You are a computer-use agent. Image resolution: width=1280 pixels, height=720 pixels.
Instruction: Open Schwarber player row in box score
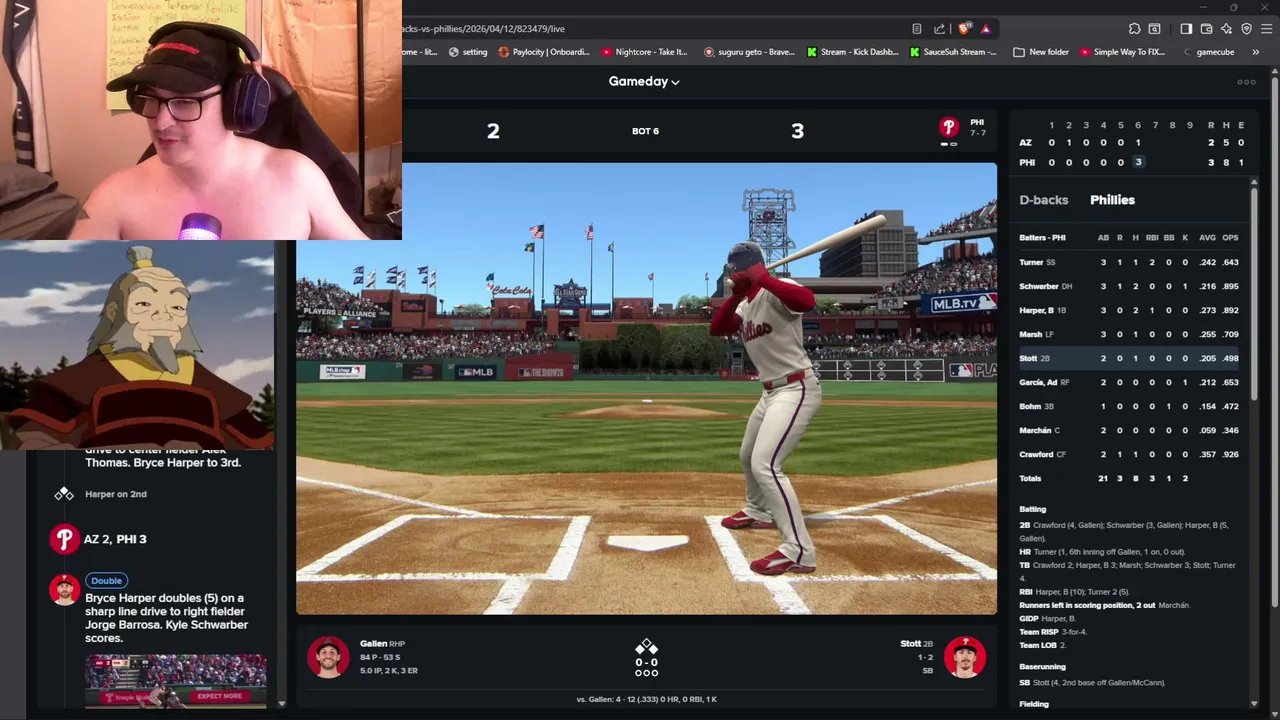click(1130, 286)
